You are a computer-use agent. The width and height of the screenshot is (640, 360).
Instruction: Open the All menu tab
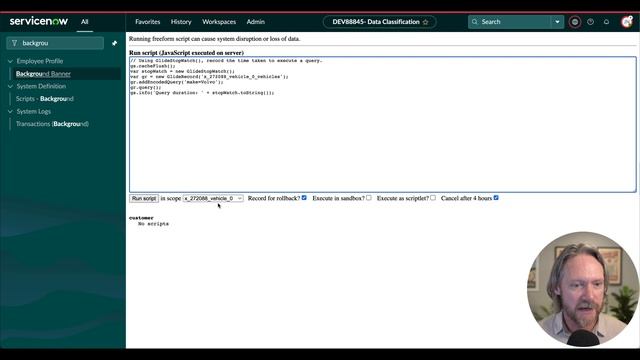(x=84, y=22)
